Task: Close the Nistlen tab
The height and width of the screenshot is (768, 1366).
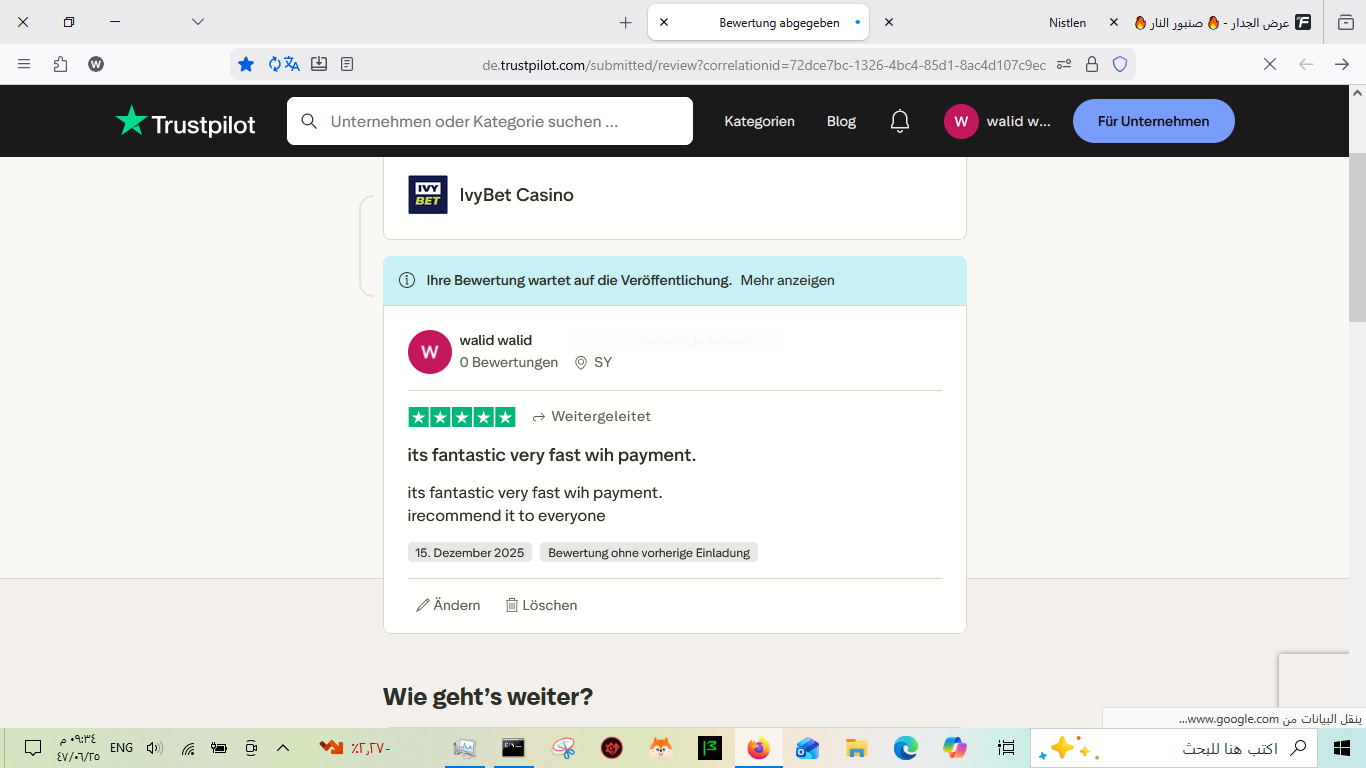Action: (889, 22)
